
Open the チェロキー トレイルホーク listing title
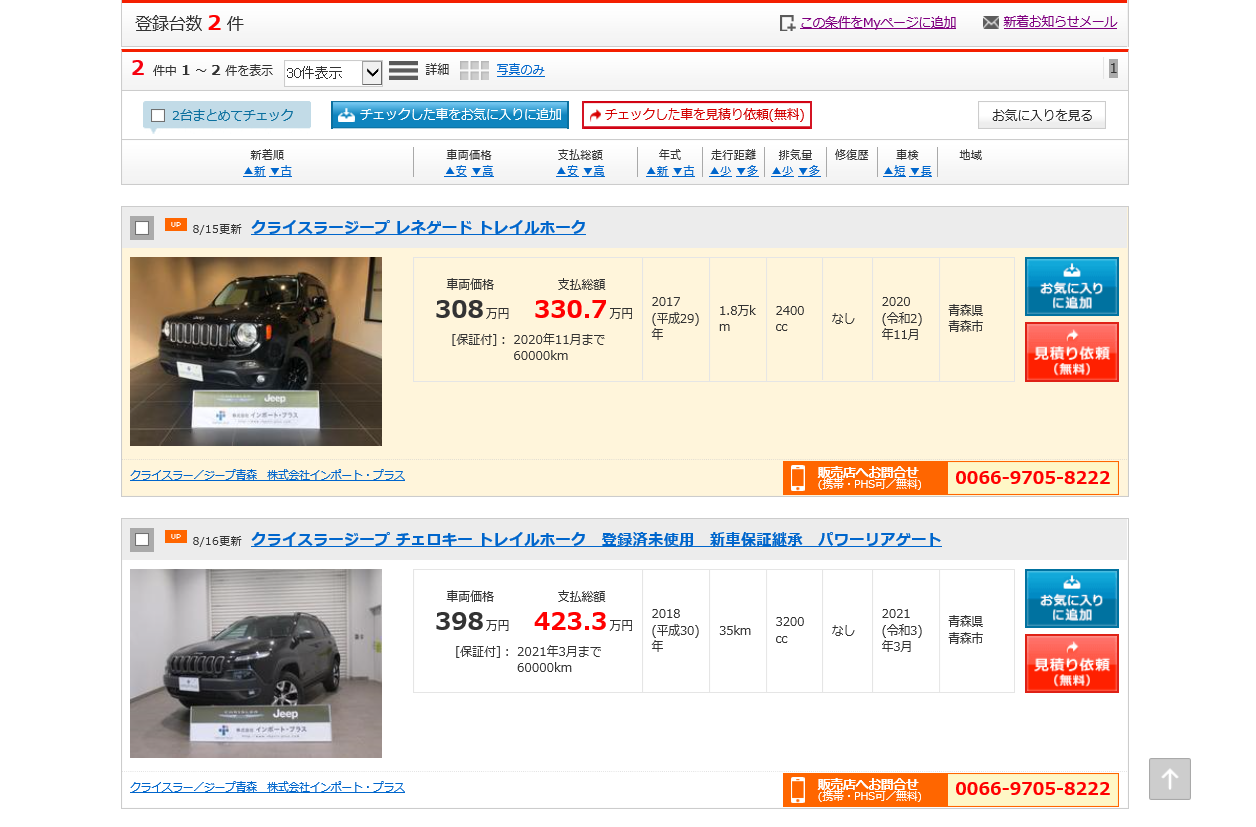click(596, 539)
